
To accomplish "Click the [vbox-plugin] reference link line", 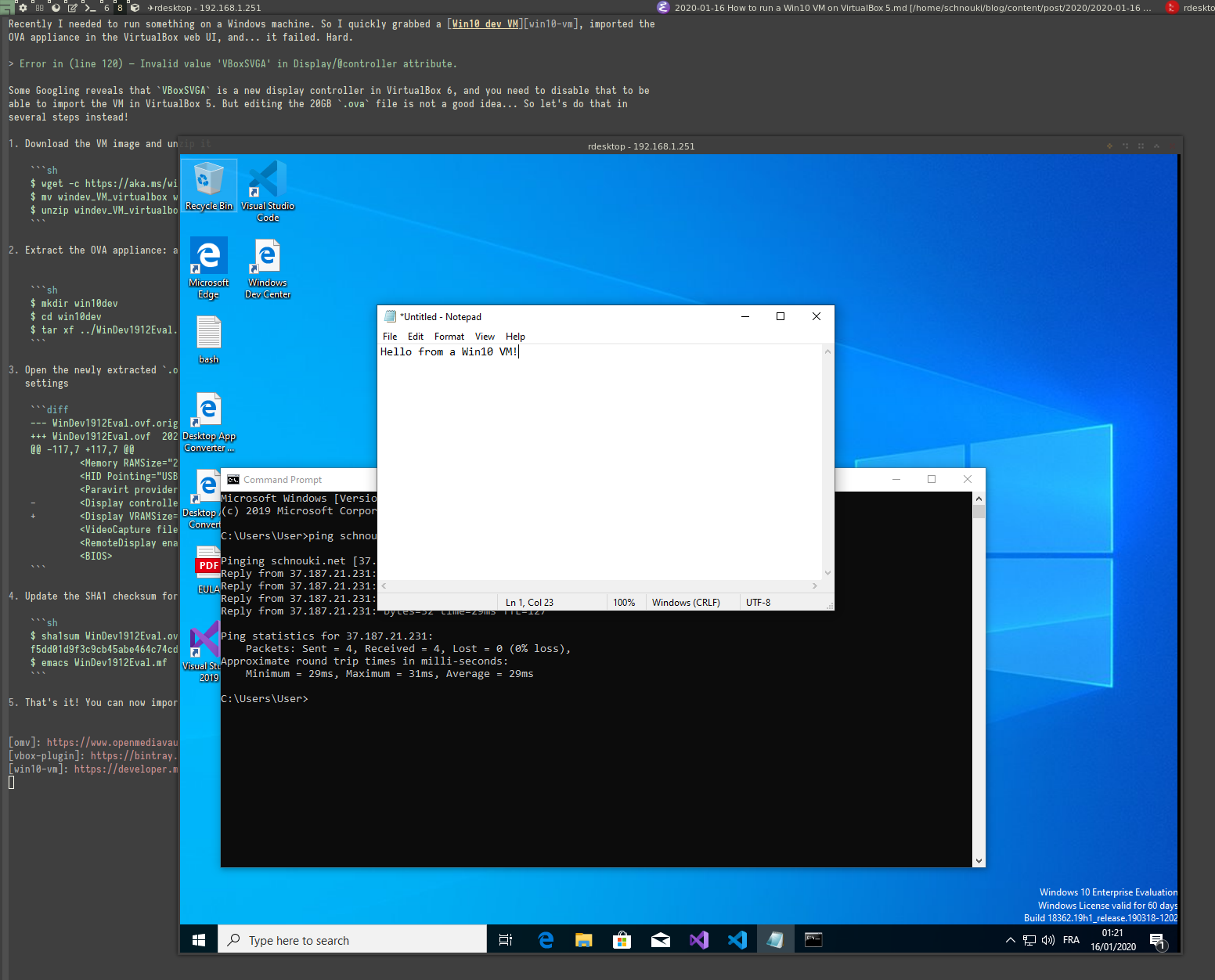I will (94, 756).
